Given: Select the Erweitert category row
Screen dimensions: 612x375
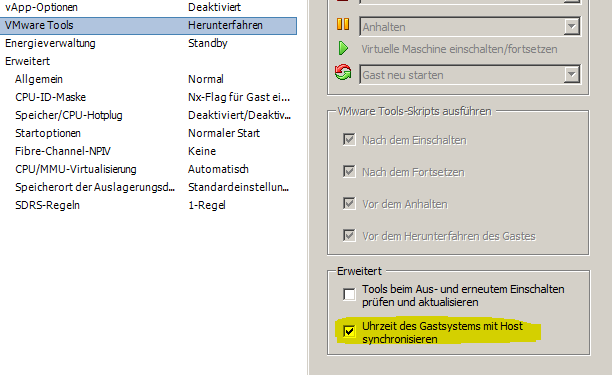Looking at the screenshot, I should pos(148,61).
